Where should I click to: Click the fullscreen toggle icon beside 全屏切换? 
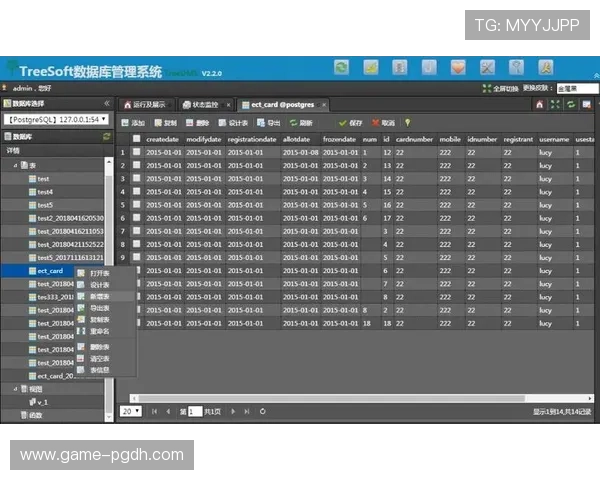pyautogui.click(x=487, y=89)
